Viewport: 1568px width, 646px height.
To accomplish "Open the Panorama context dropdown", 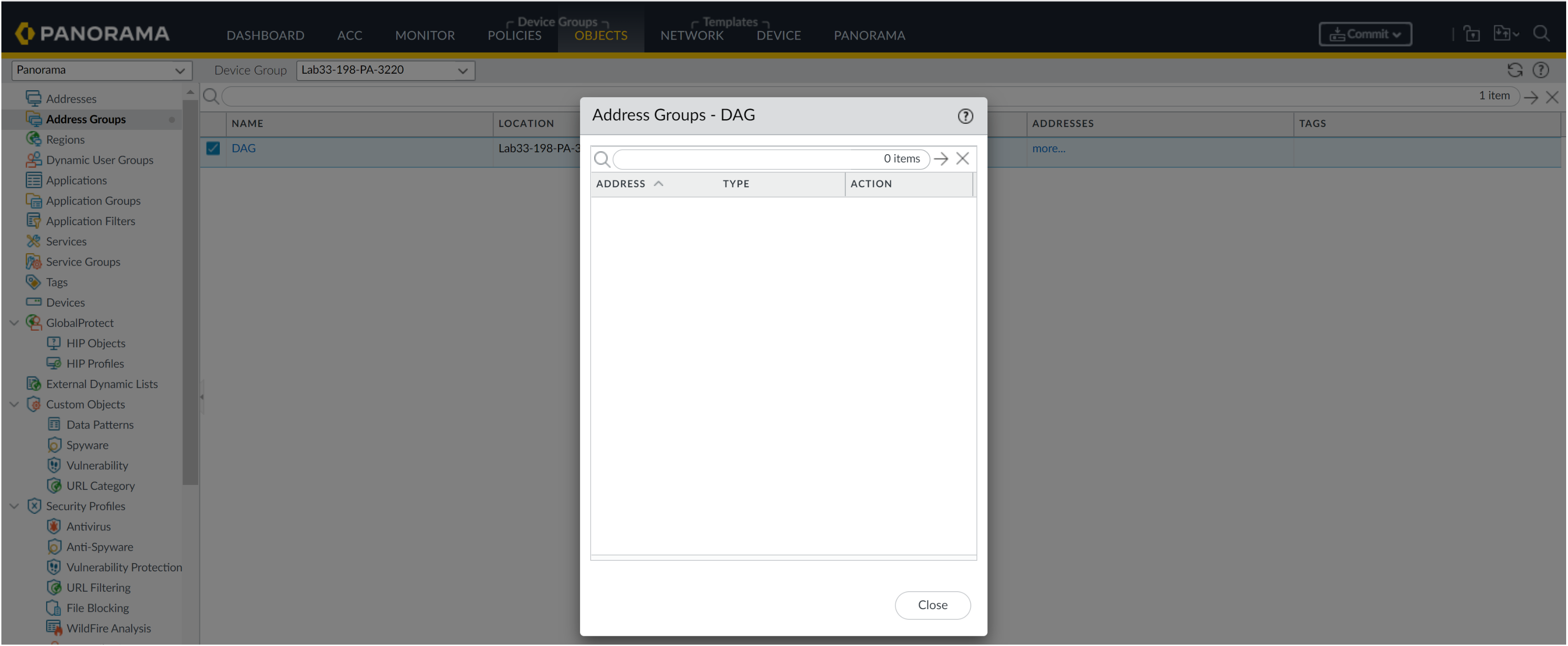I will [101, 70].
